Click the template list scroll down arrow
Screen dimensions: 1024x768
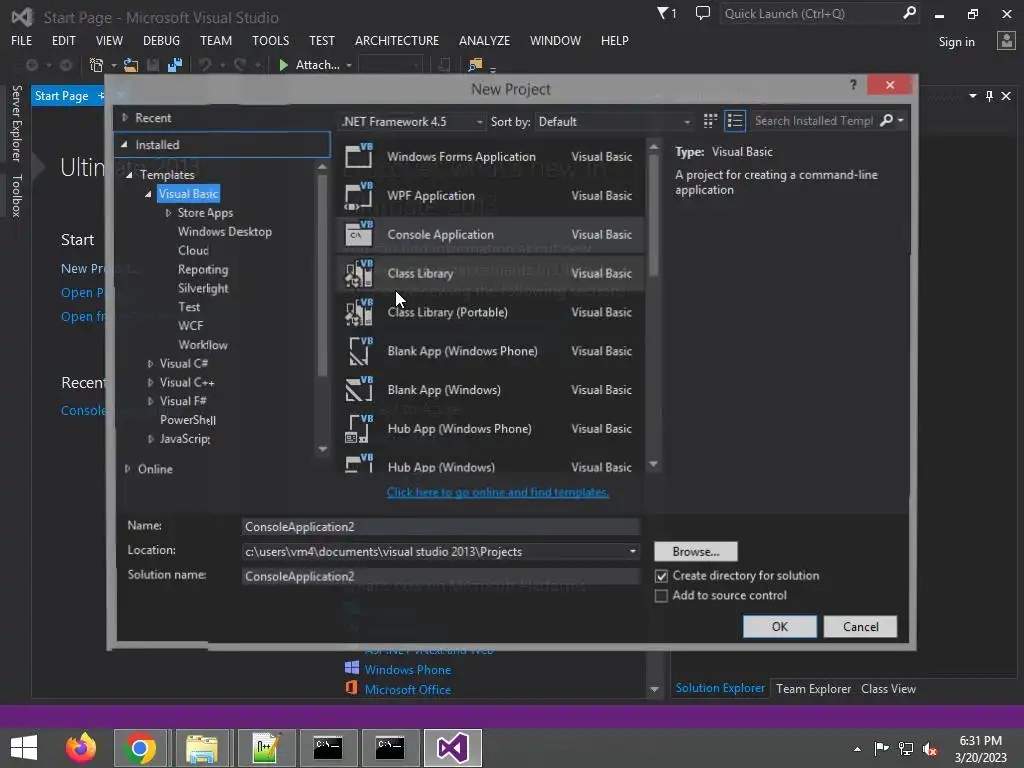click(x=654, y=464)
